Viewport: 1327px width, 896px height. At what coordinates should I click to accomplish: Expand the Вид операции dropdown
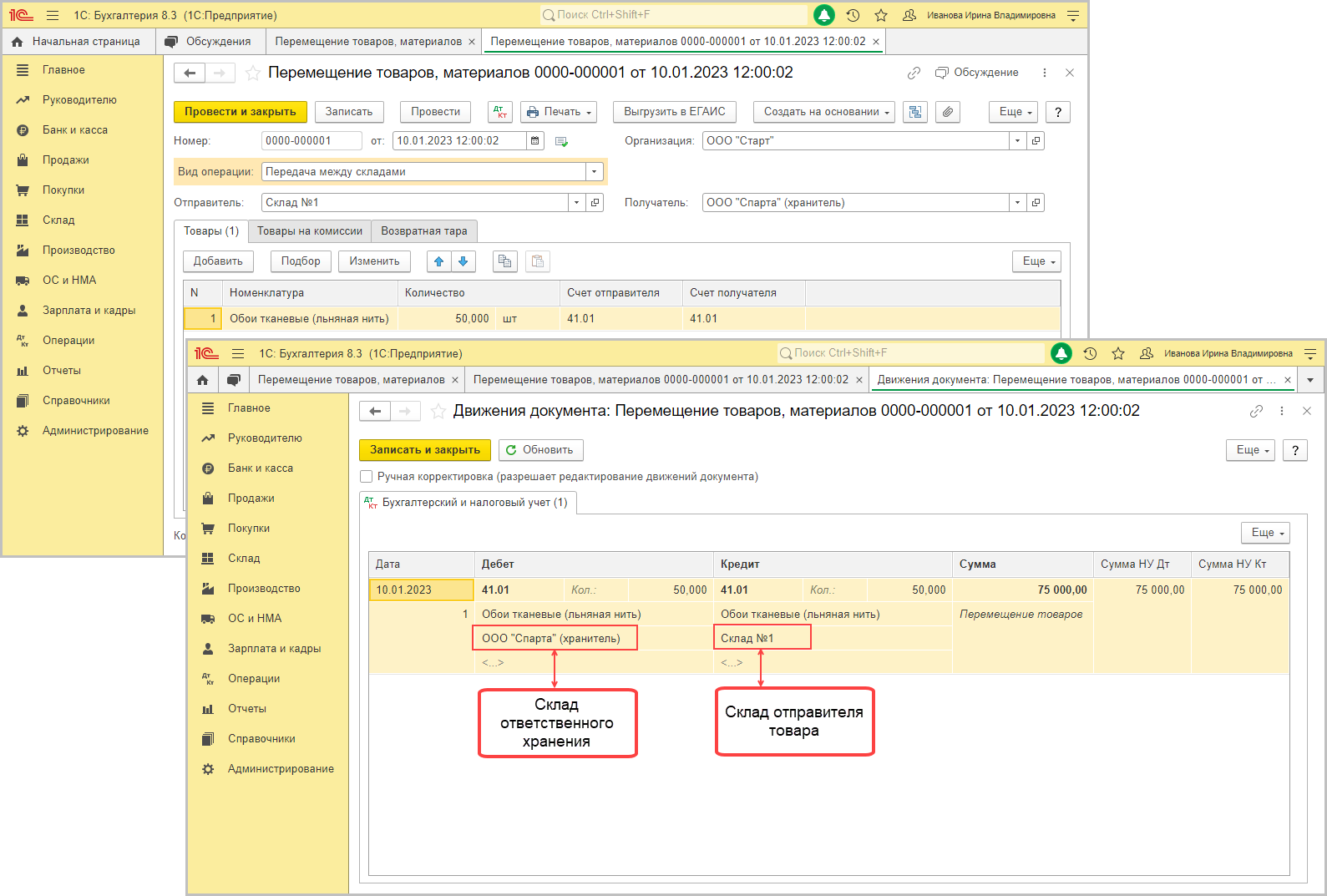(x=595, y=172)
